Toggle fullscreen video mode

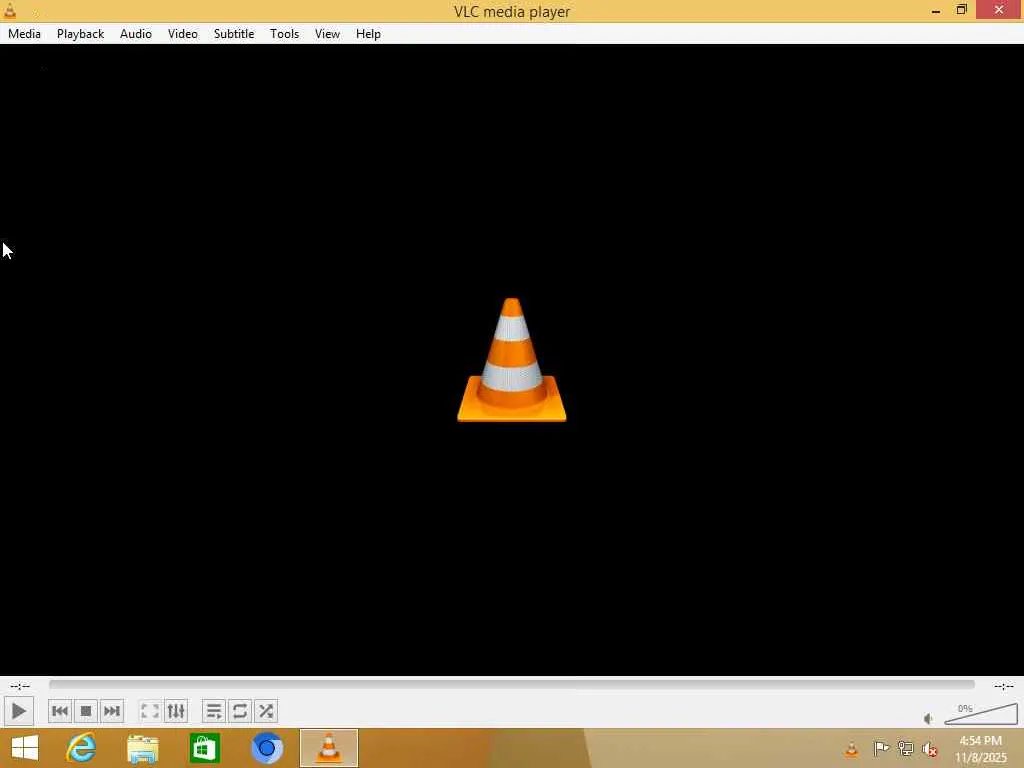click(x=150, y=711)
